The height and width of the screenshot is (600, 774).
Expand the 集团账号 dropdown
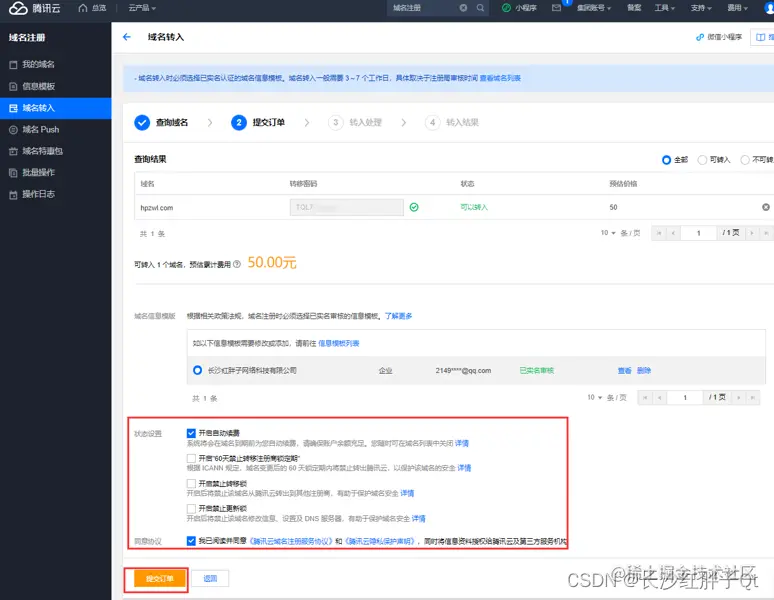coord(594,8)
